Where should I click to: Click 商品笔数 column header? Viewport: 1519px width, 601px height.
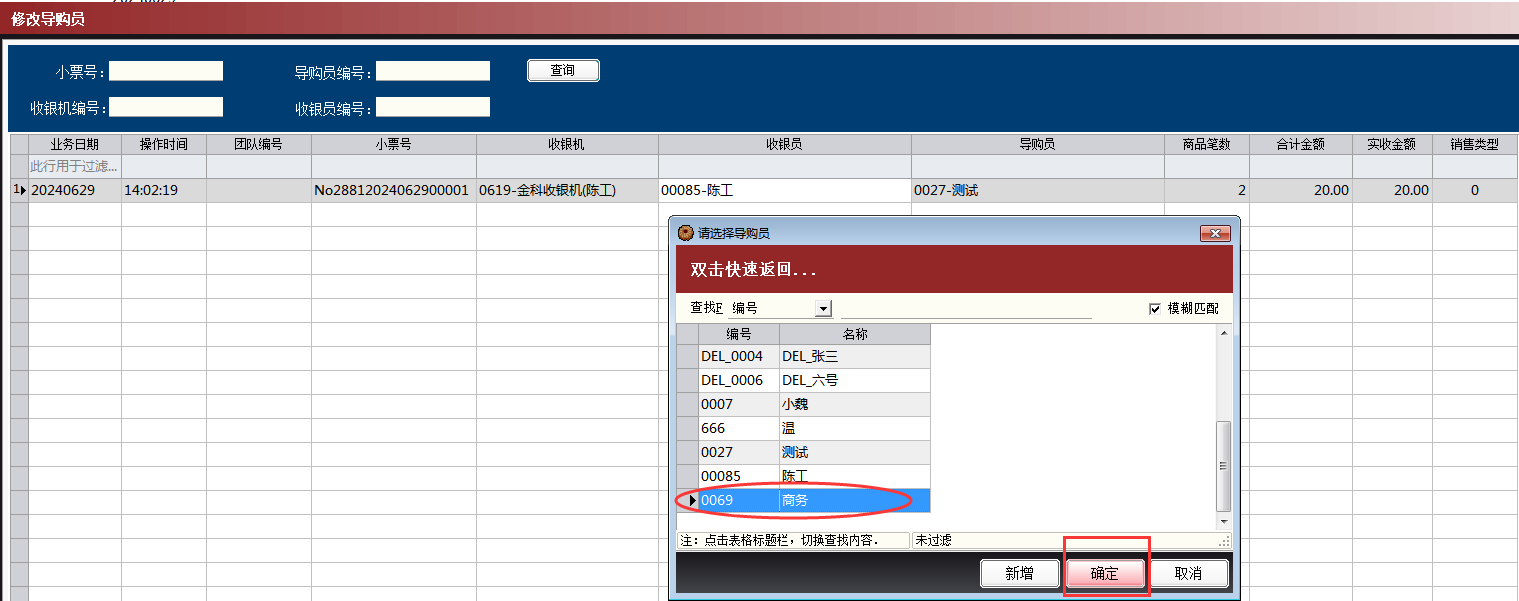pyautogui.click(x=1207, y=144)
